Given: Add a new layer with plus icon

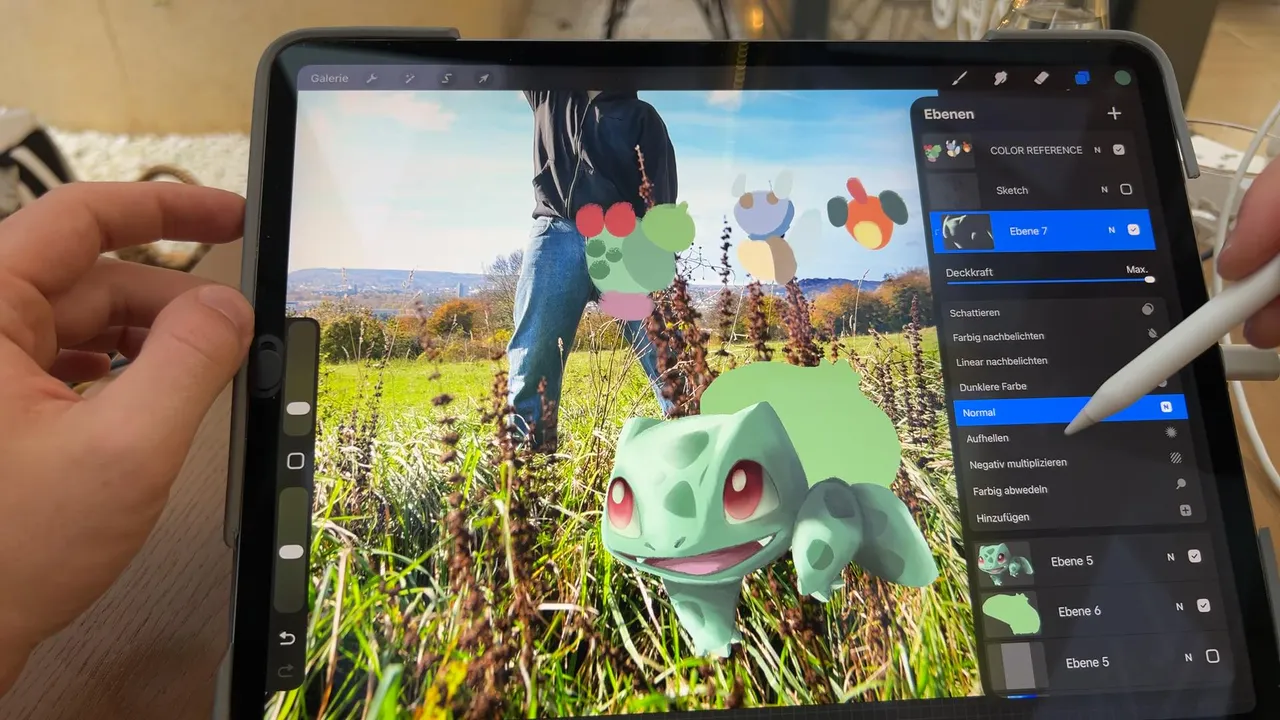Looking at the screenshot, I should 1114,113.
